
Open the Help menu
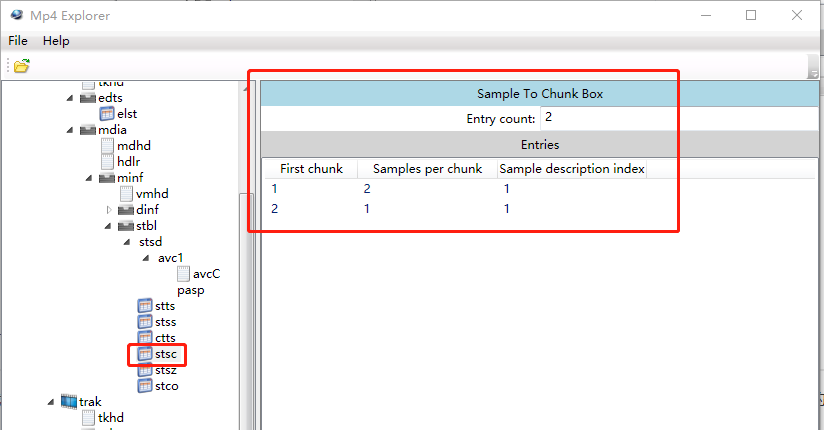coord(56,41)
